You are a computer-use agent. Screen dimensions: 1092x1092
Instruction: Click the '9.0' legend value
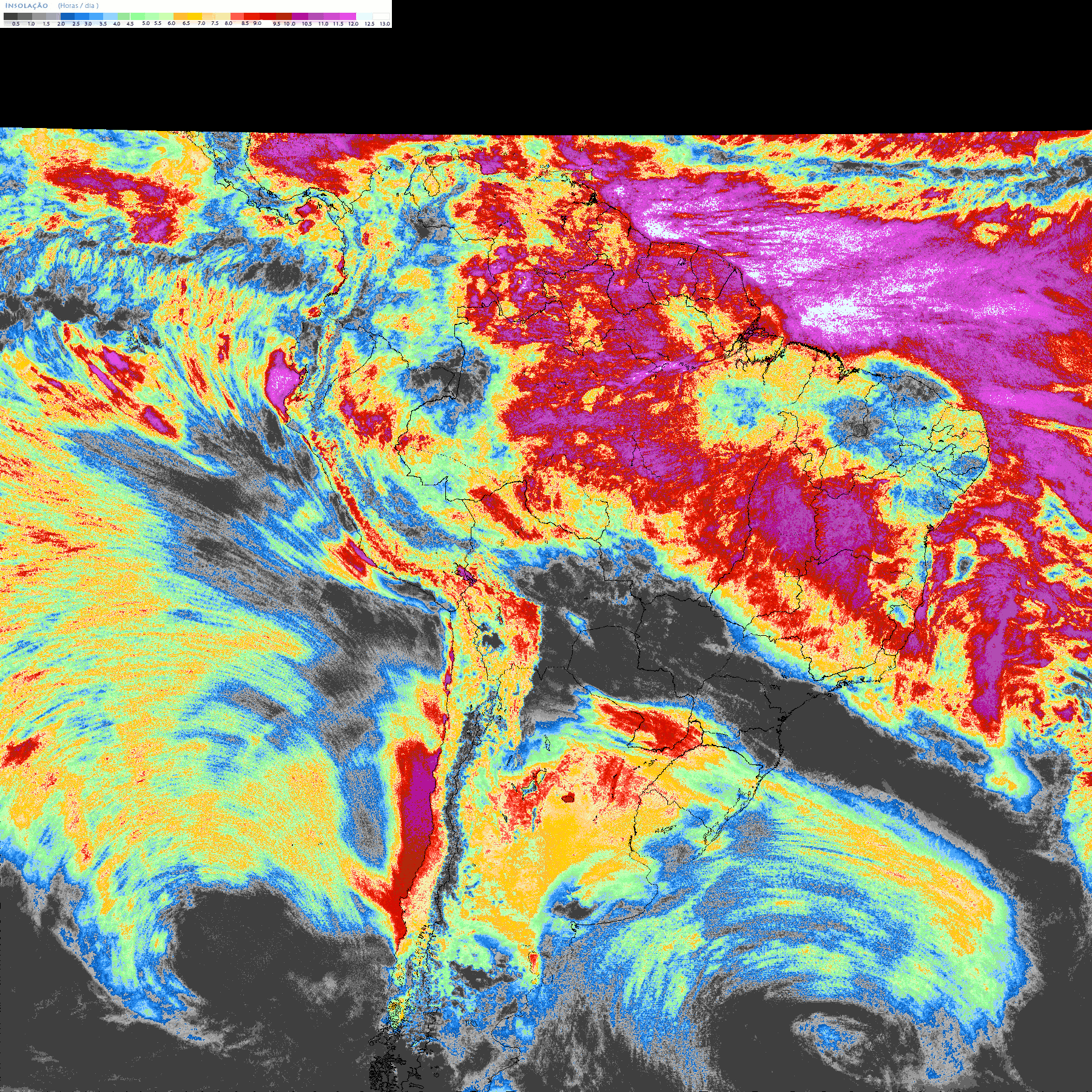pyautogui.click(x=257, y=23)
